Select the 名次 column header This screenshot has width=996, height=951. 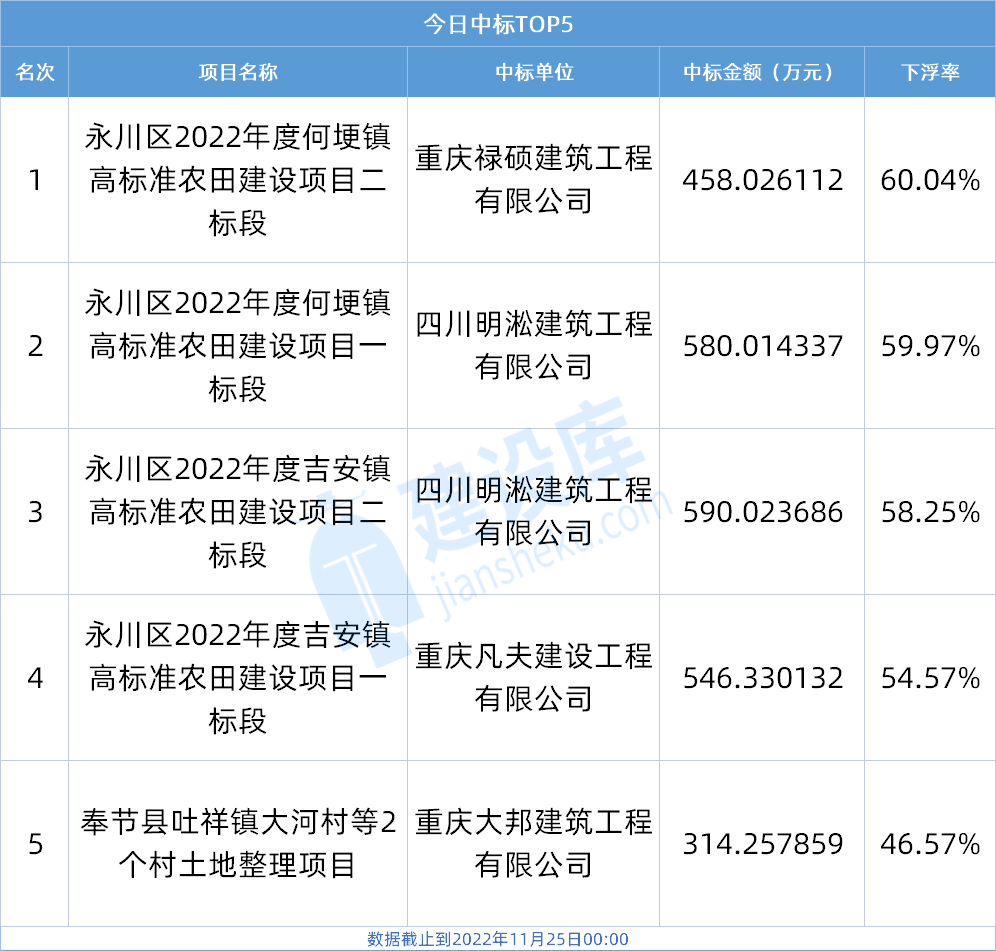[35, 72]
